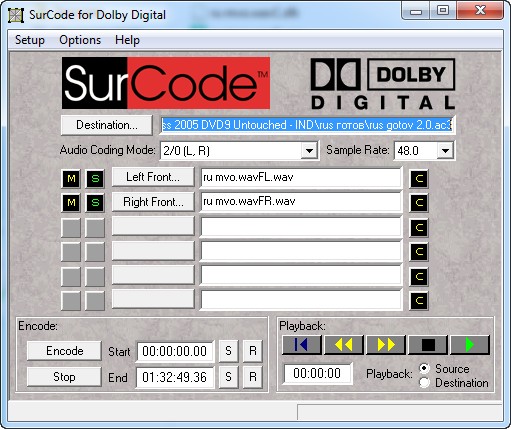Click the S button next to End time
Viewport: 511px width, 429px height.
click(228, 377)
